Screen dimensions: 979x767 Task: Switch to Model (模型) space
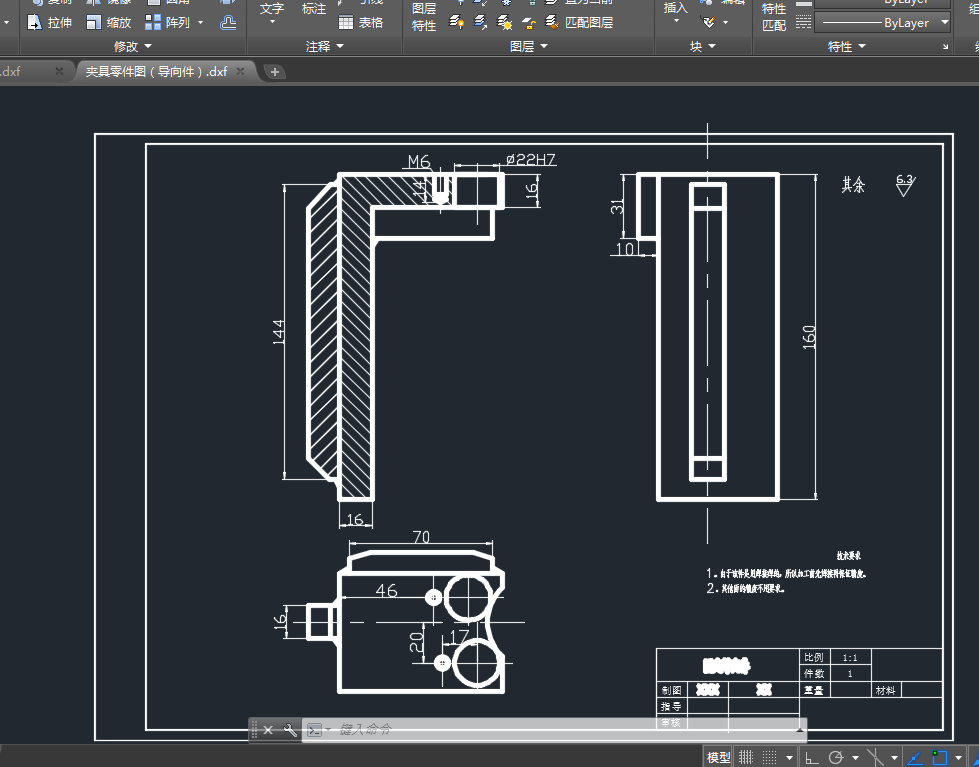[719, 758]
